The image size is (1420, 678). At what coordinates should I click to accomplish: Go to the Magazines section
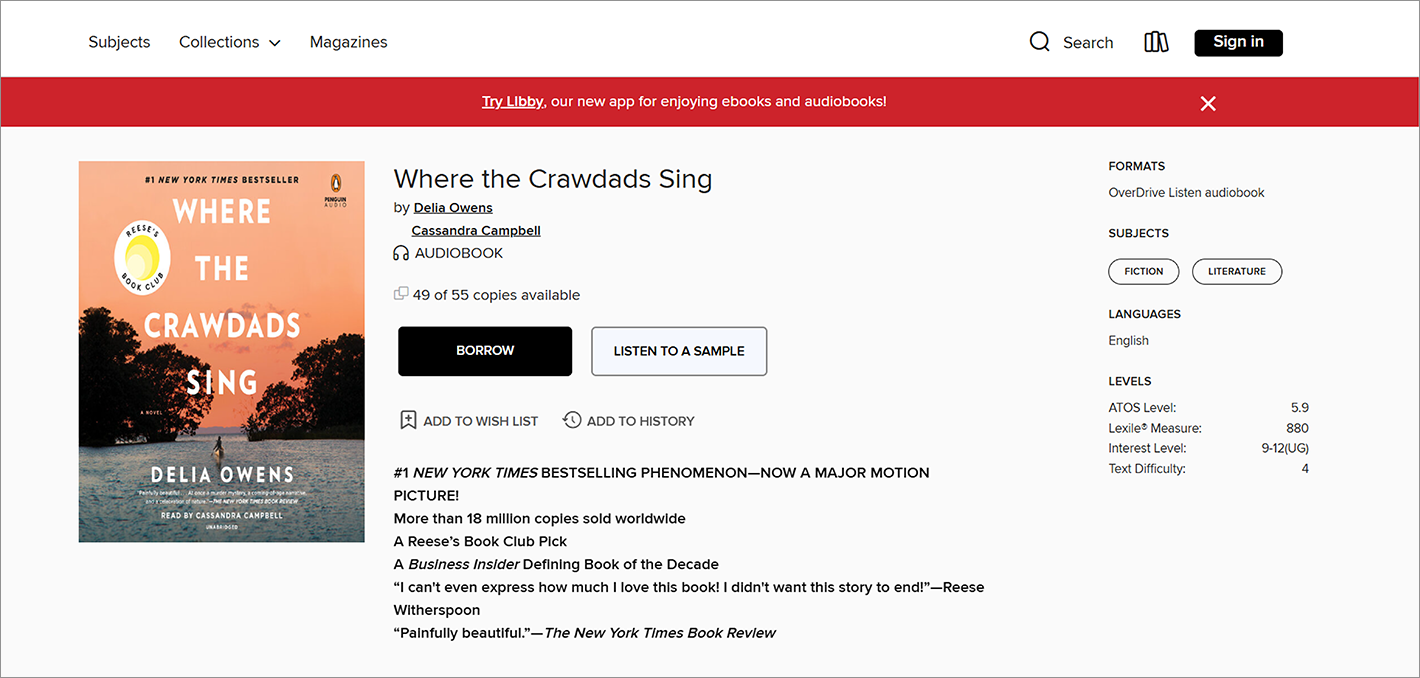348,42
